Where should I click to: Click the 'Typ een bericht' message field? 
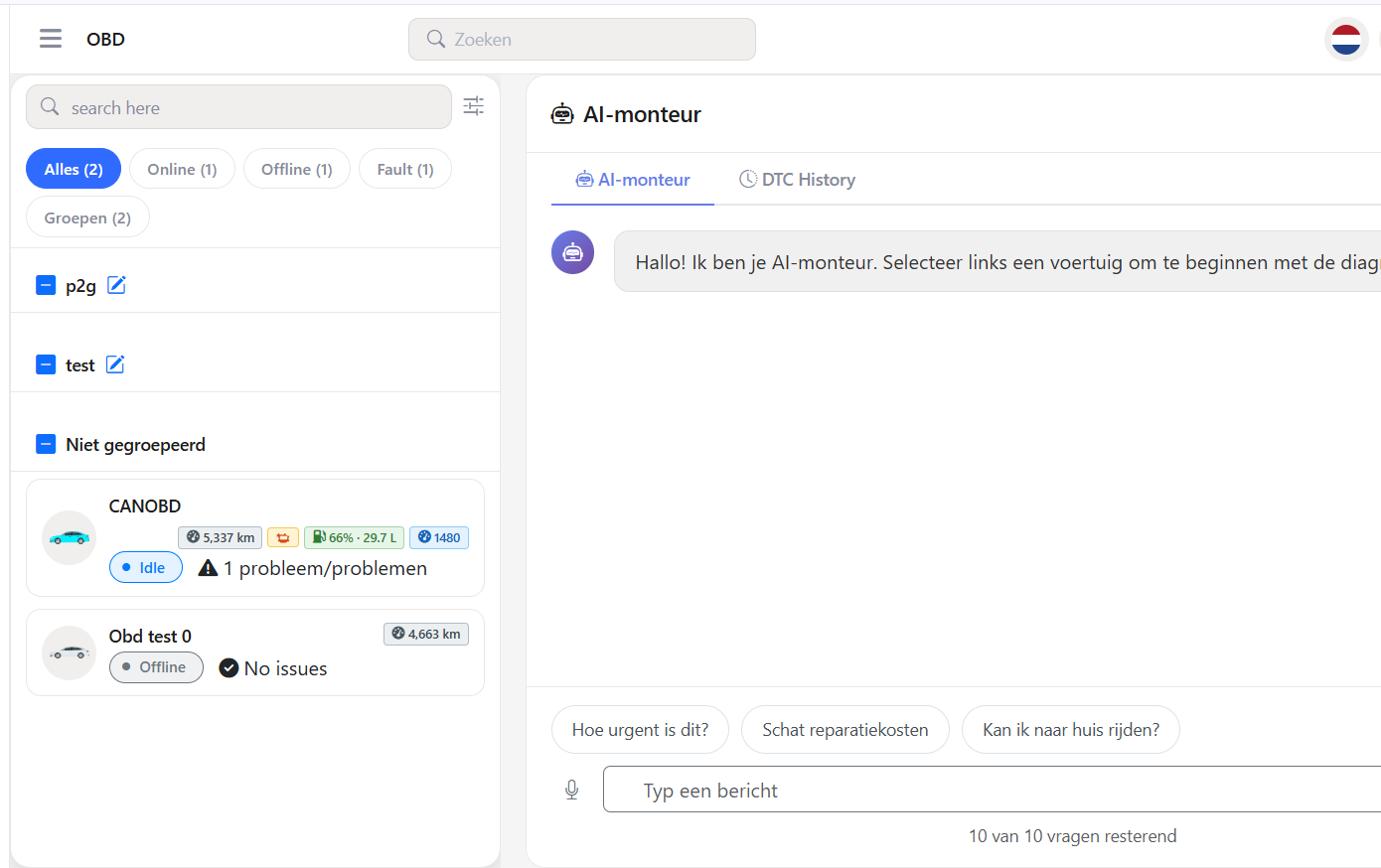[x=992, y=790]
